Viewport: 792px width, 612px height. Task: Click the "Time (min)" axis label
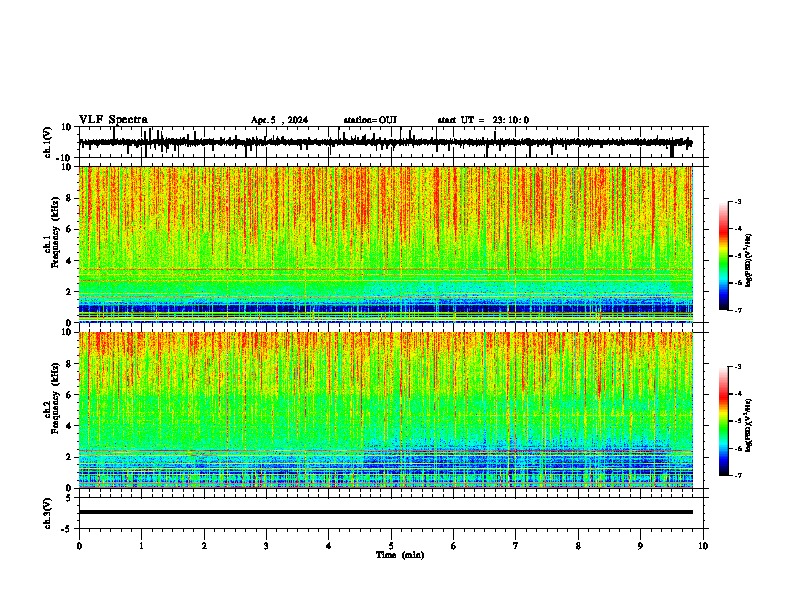pyautogui.click(x=400, y=555)
